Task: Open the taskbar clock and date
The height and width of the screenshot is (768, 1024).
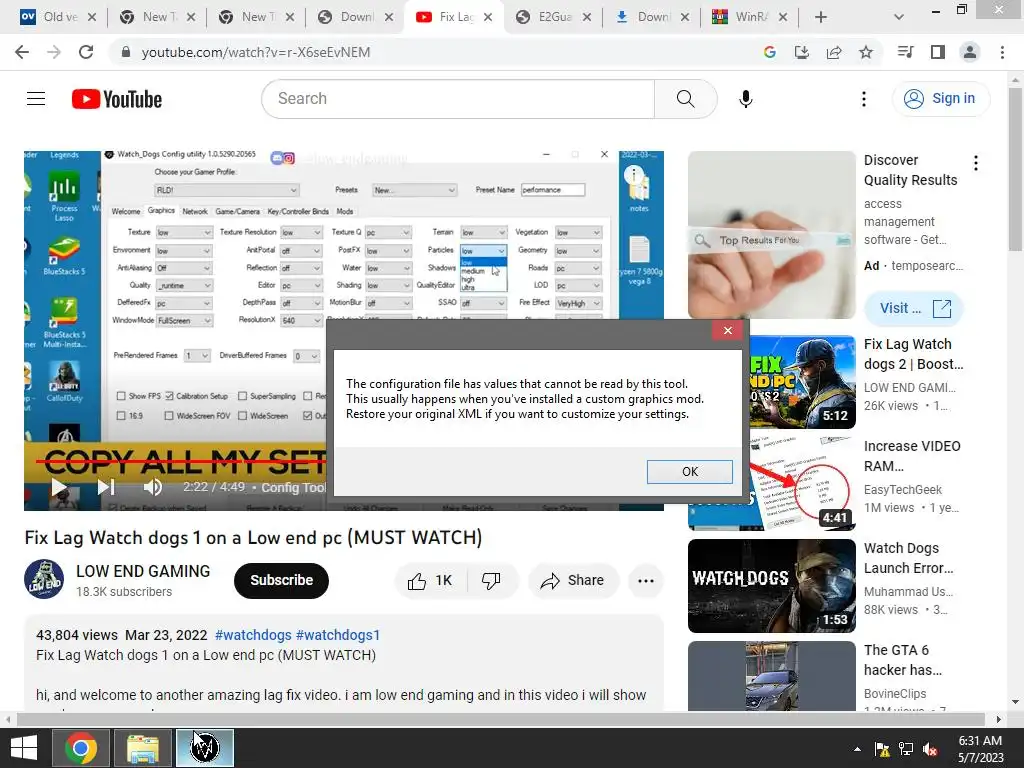Action: point(980,748)
